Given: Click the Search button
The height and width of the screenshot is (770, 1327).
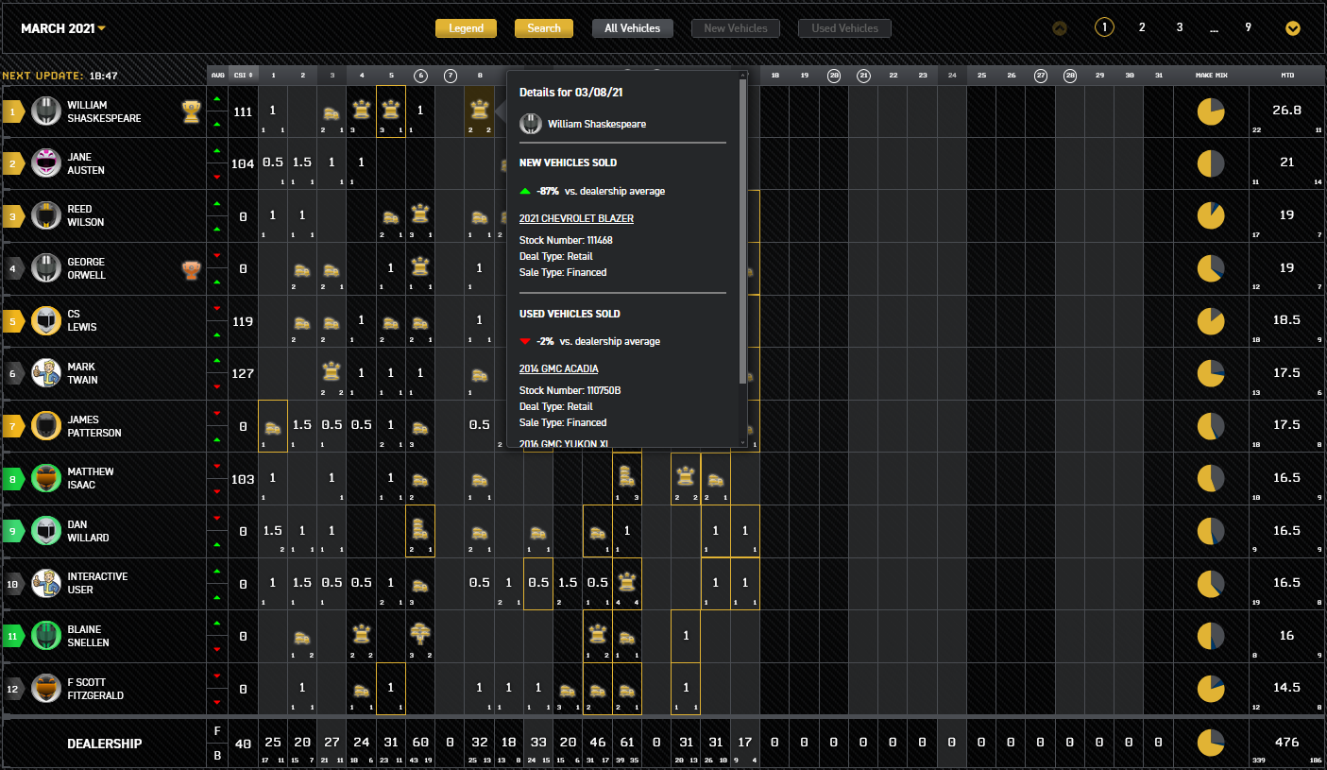Looking at the screenshot, I should tap(544, 28).
